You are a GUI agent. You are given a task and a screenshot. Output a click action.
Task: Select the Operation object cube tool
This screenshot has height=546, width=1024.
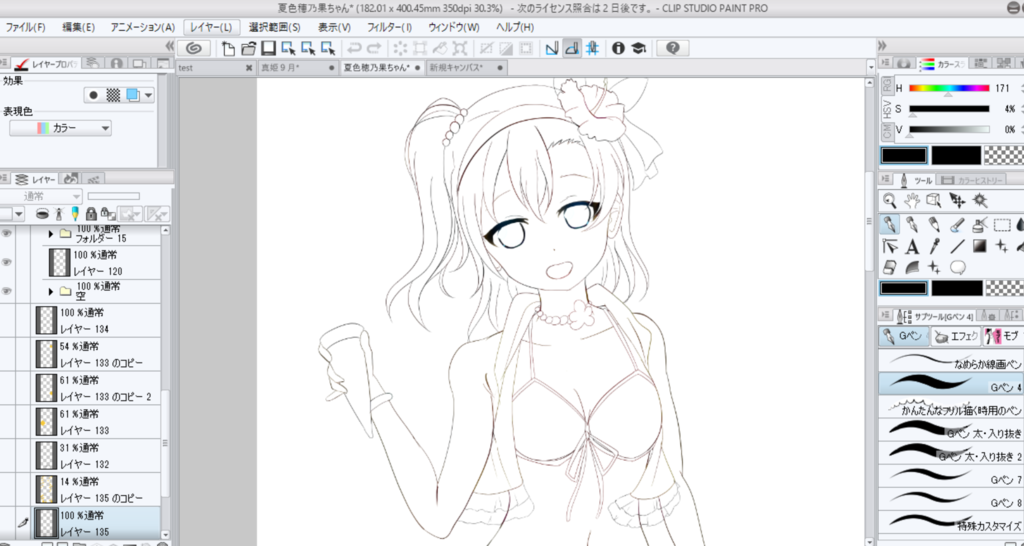point(934,201)
